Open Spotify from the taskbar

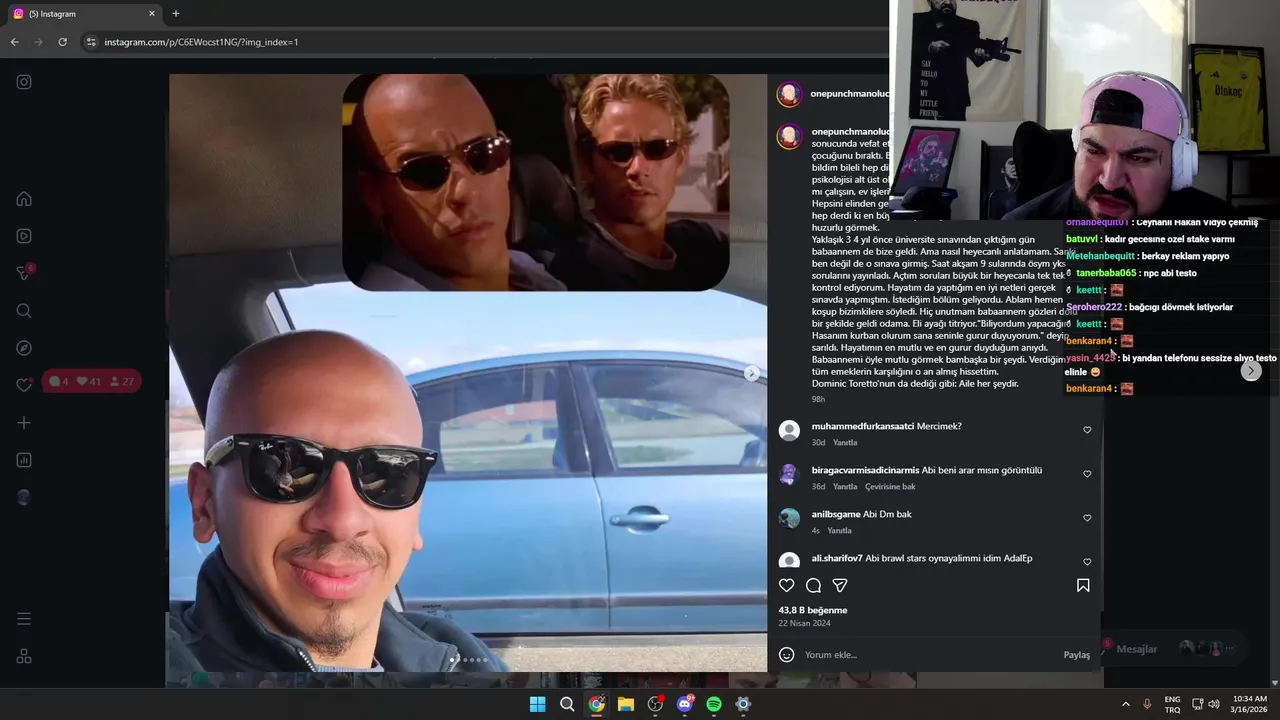(714, 704)
